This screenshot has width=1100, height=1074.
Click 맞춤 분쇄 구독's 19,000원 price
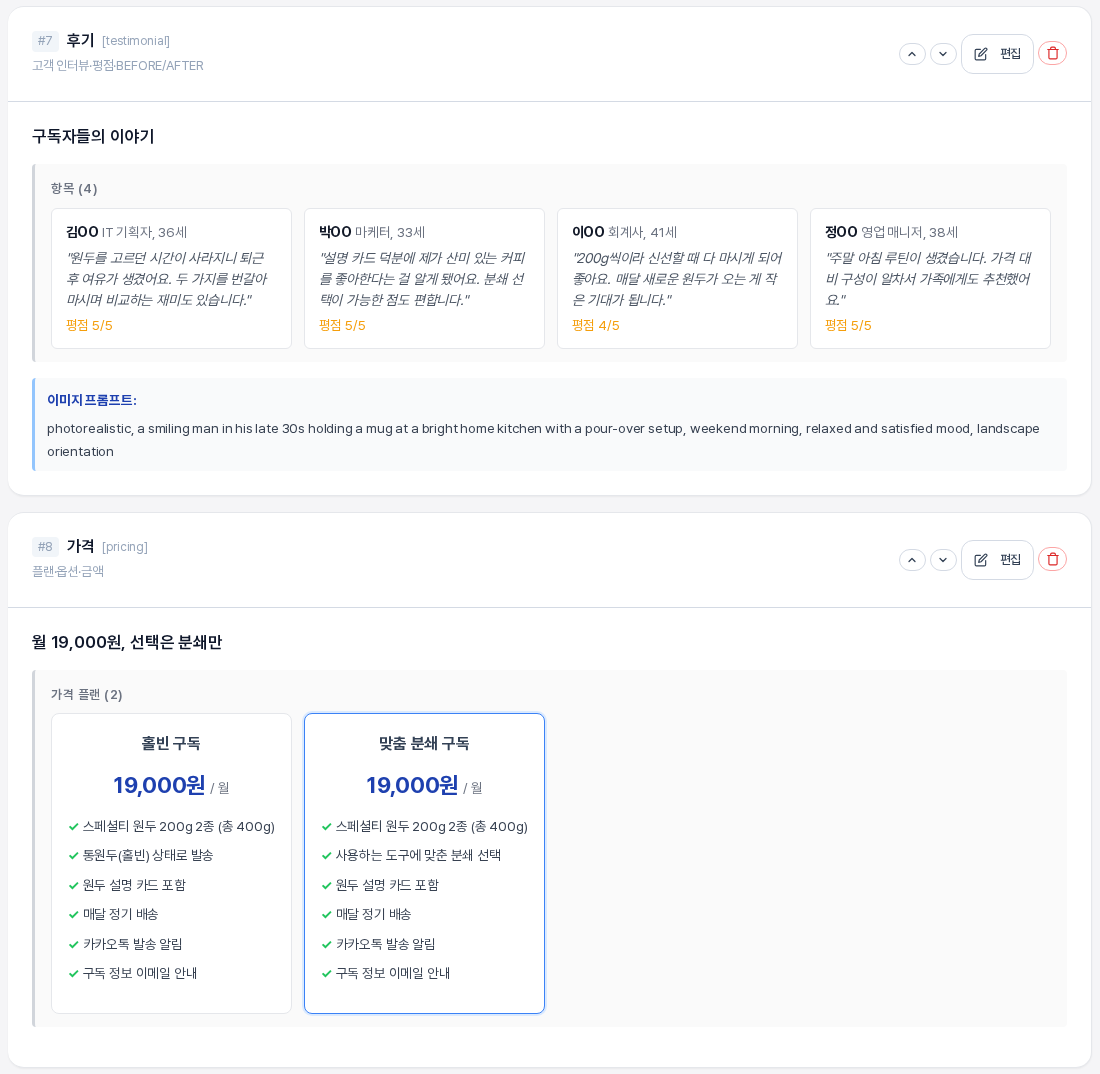pyautogui.click(x=412, y=785)
